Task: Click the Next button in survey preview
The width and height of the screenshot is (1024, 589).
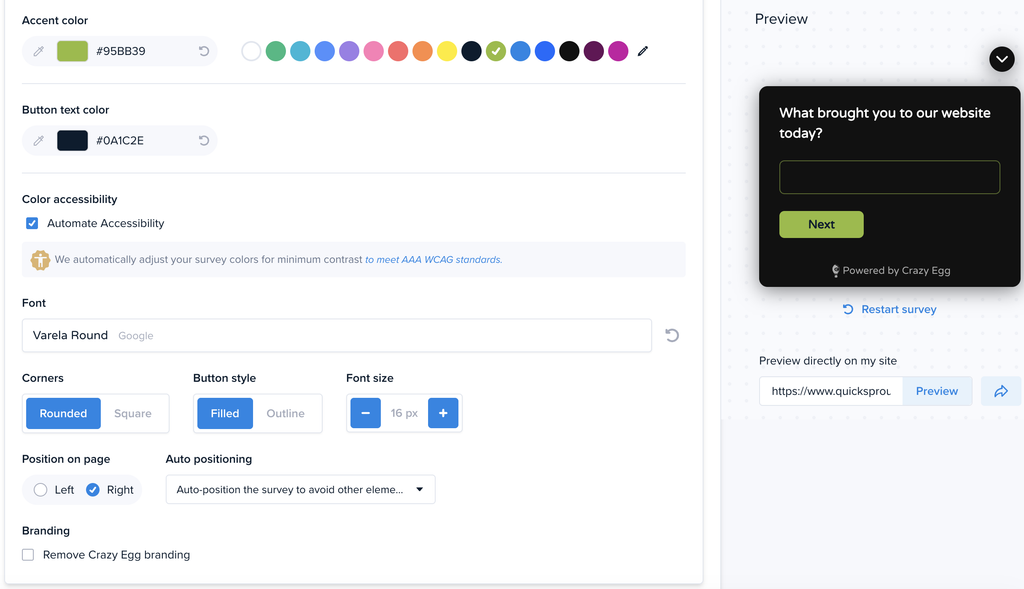Action: 821,225
